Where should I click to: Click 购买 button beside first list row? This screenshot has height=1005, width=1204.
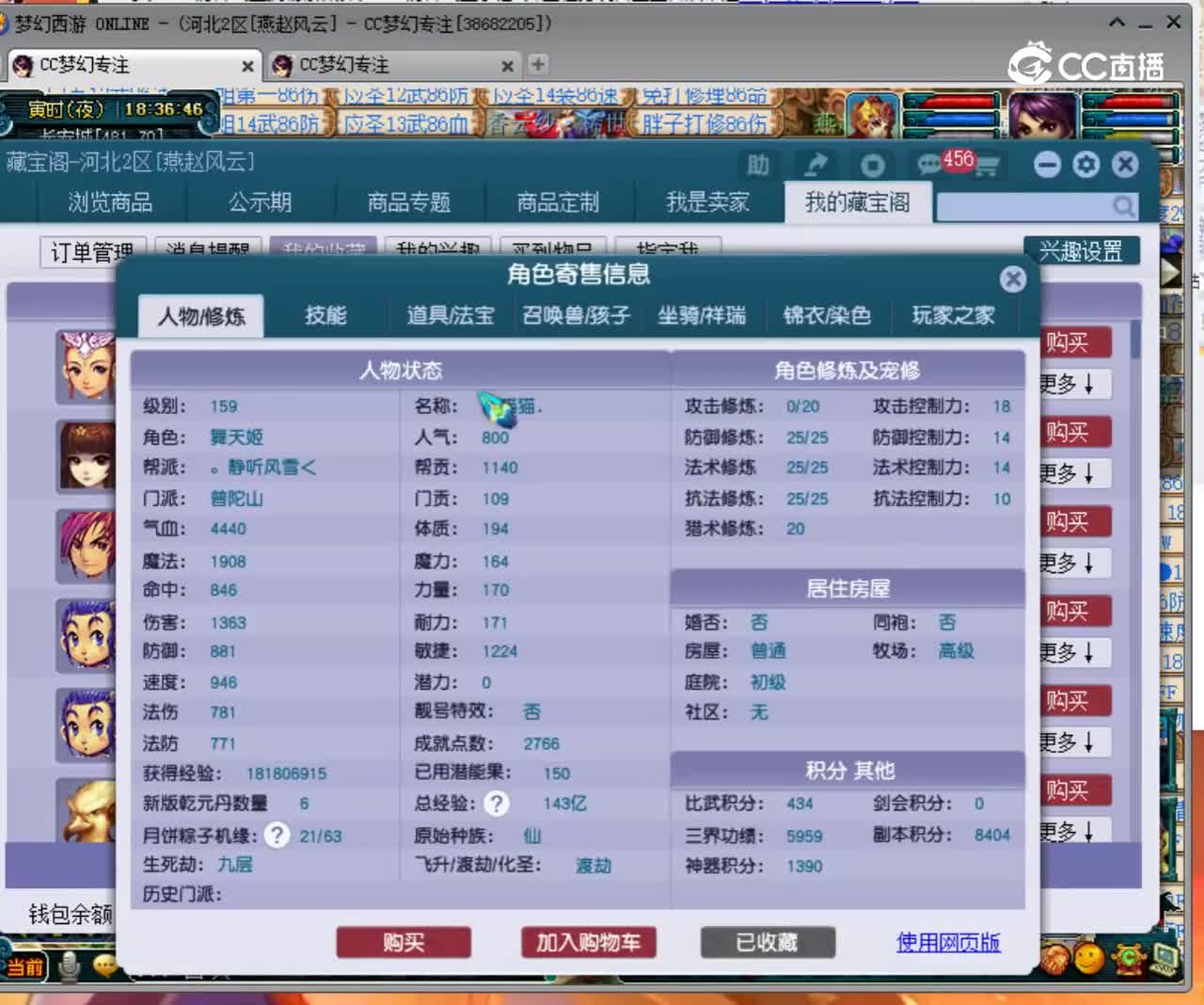point(1075,343)
